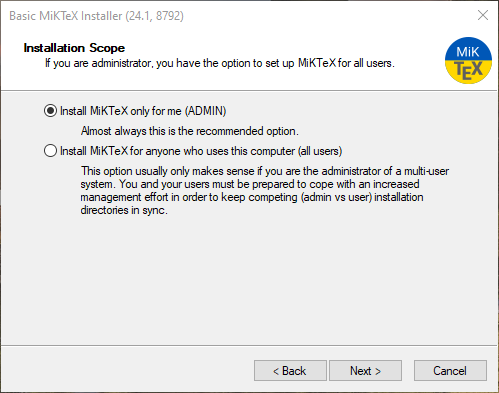Click the 'Installation Scope' heading
499x393 pixels.
[x=74, y=48]
